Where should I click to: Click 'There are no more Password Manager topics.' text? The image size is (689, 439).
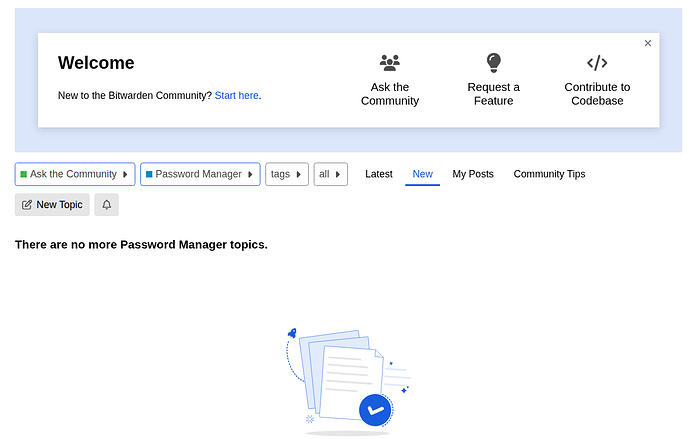[x=141, y=245]
